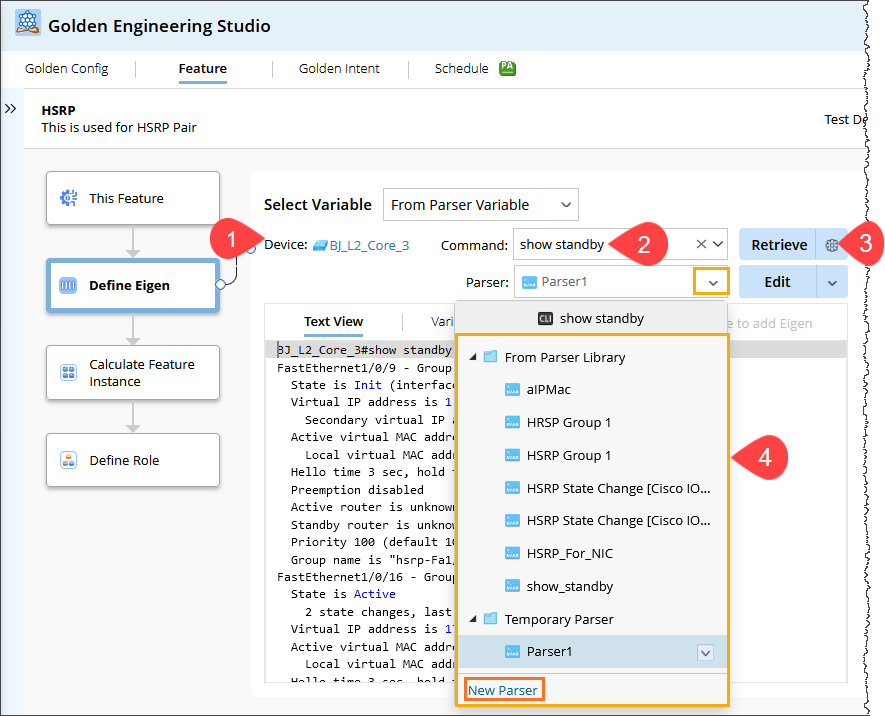This screenshot has height=716, width=885.
Task: Open the Golden Intent tab
Action: coord(339,69)
